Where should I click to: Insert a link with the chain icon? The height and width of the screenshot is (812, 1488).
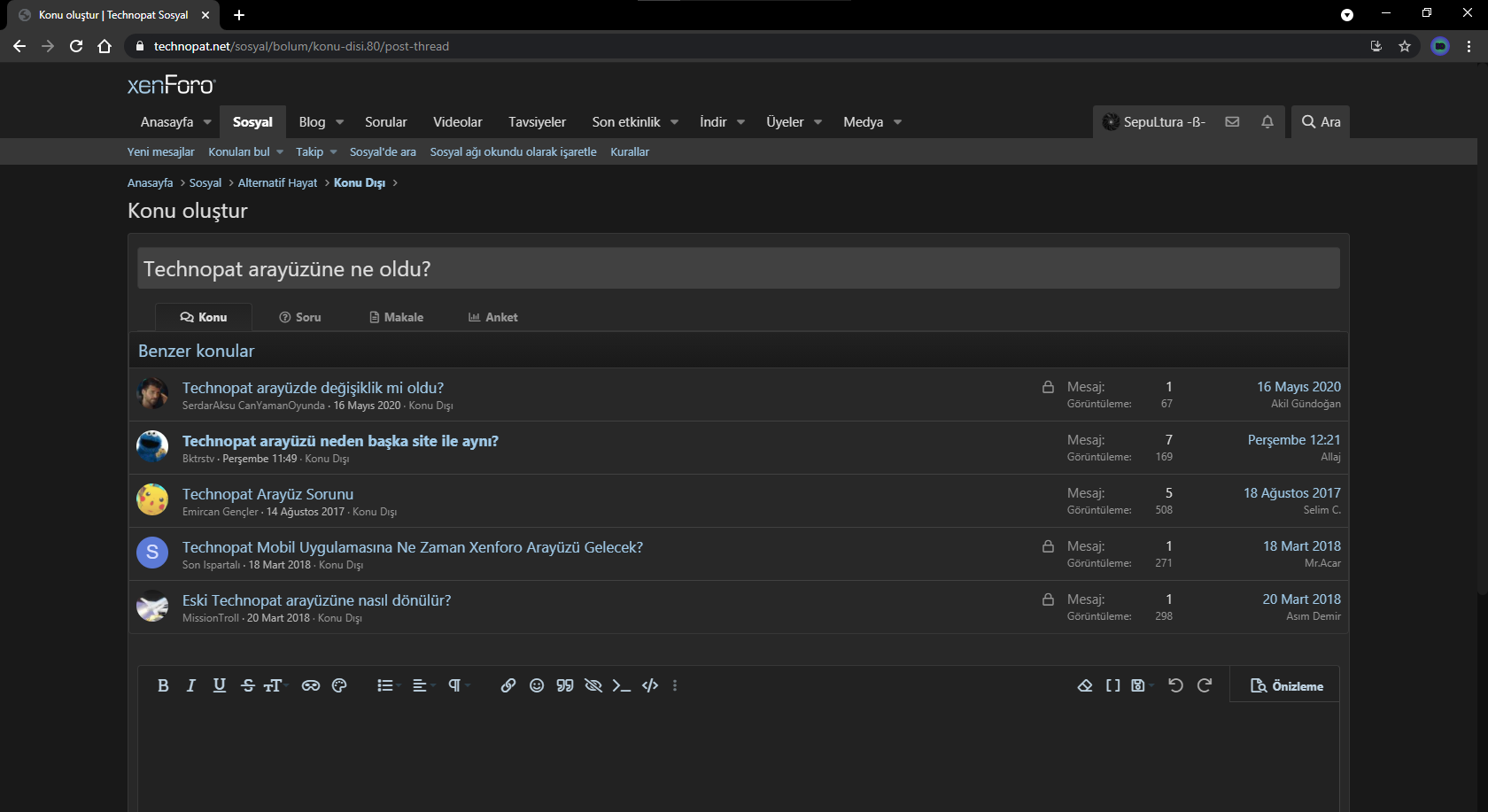[x=508, y=685]
